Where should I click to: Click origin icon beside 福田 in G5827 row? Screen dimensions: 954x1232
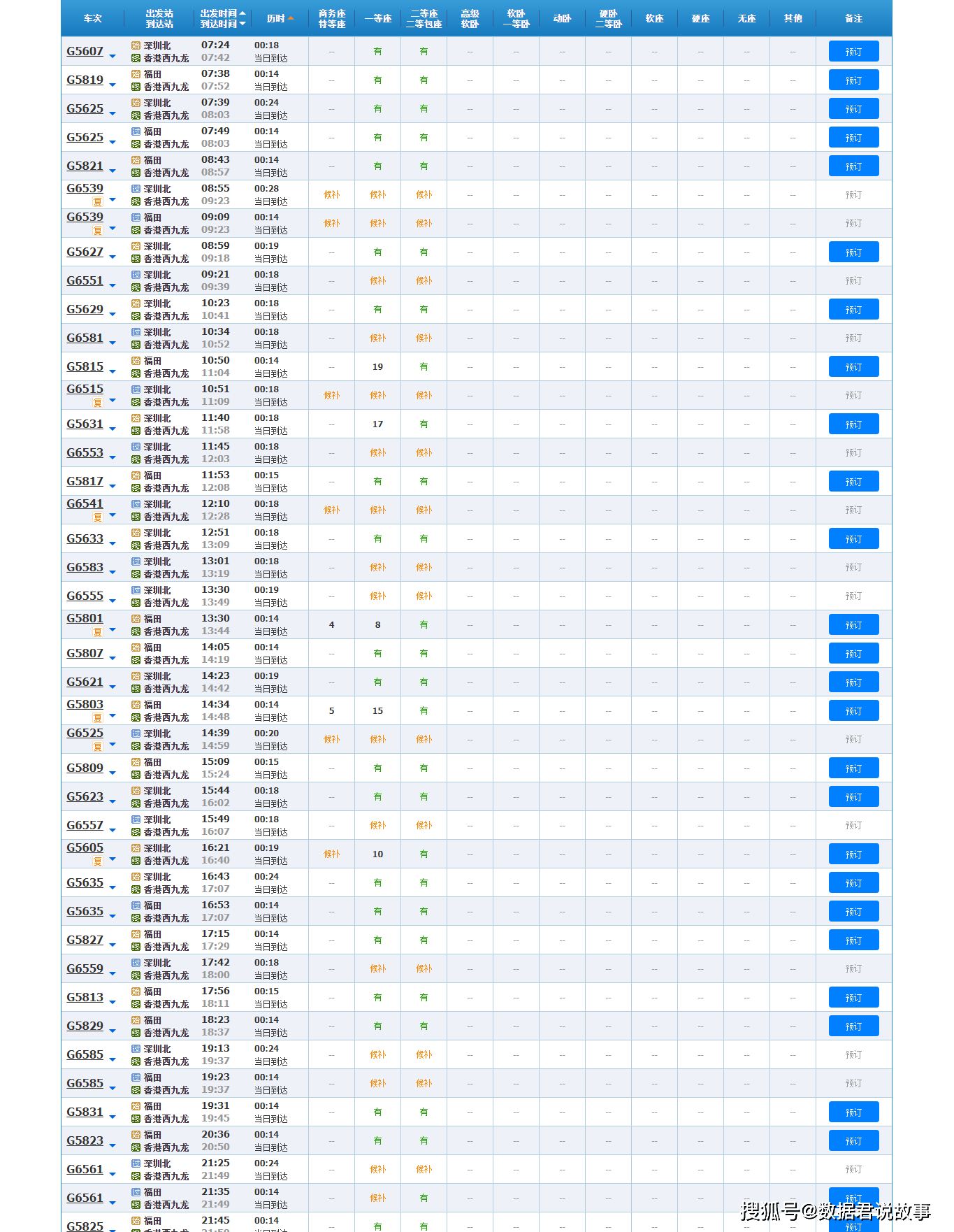(136, 934)
